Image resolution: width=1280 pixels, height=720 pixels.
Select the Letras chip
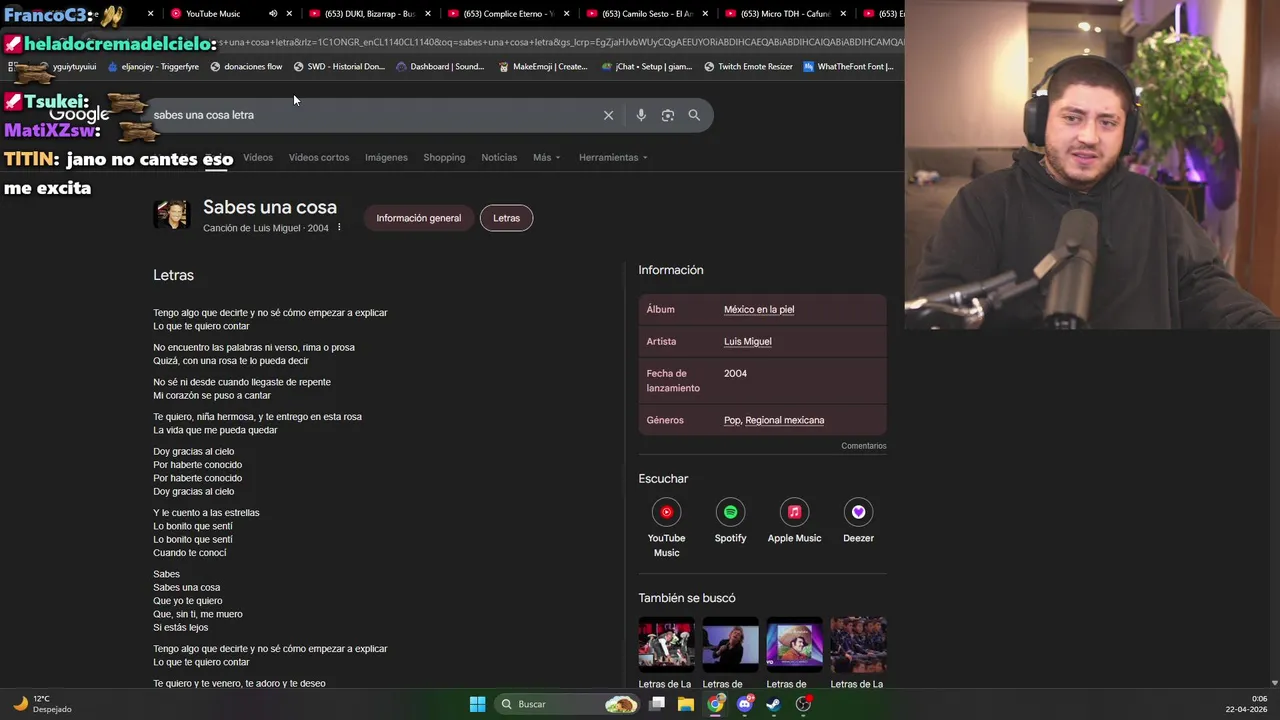pos(506,218)
